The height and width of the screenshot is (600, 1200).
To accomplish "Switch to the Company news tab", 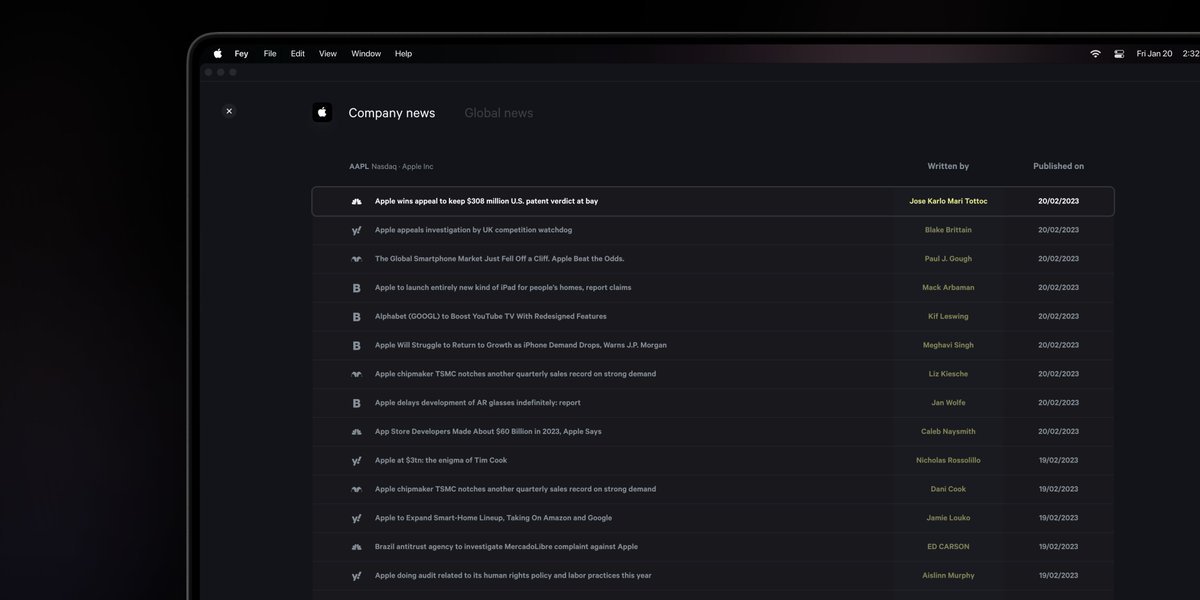I will [x=392, y=113].
